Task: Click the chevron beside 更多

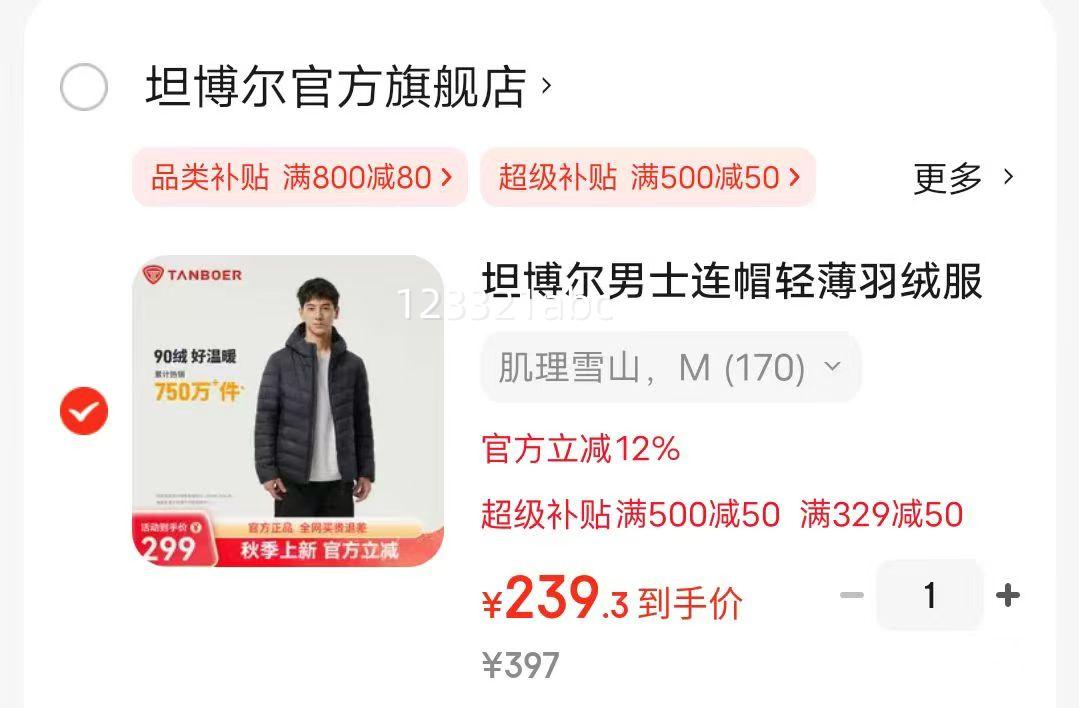Action: [x=1008, y=177]
